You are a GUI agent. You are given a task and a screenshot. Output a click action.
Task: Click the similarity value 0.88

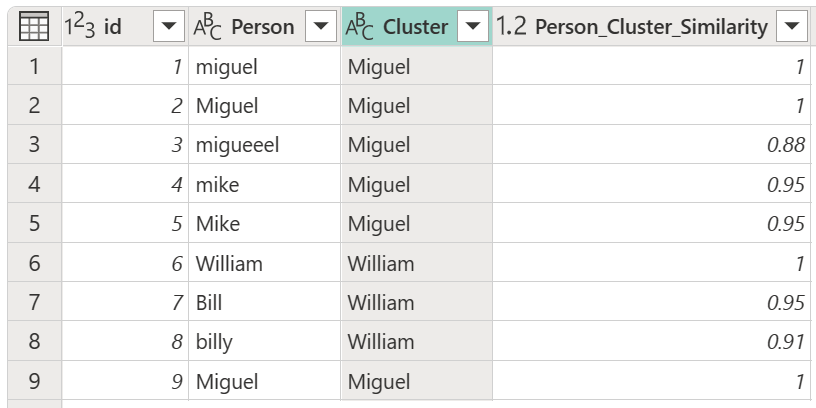(x=785, y=145)
